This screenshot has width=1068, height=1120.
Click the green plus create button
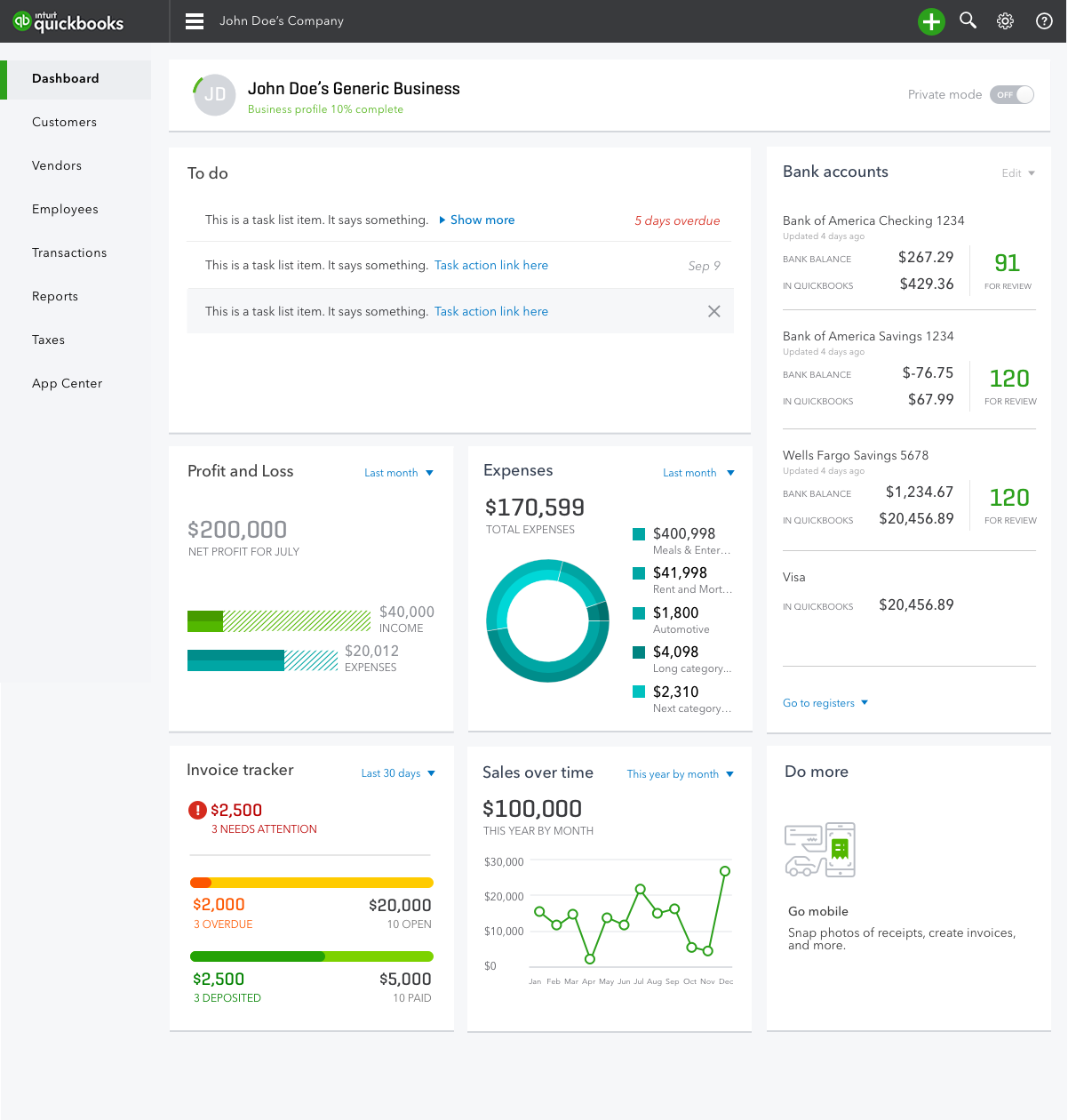(931, 21)
